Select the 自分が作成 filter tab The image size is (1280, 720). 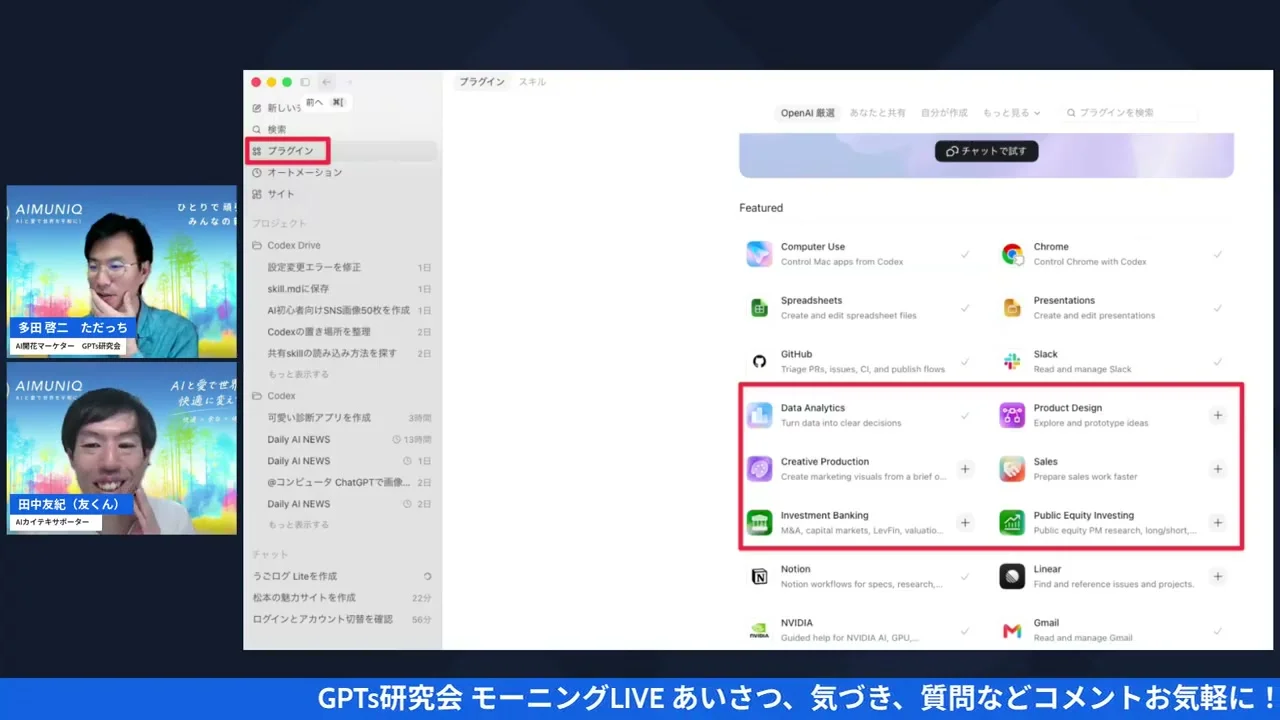pyautogui.click(x=944, y=113)
